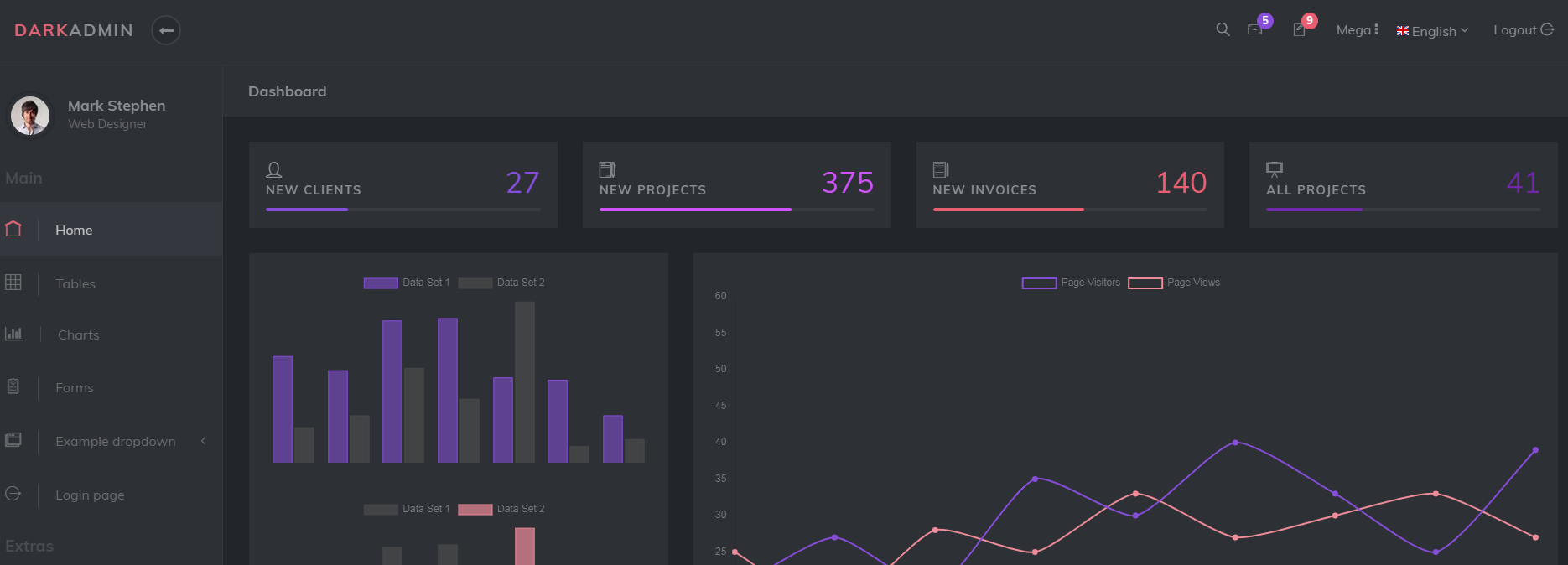This screenshot has height=565, width=1568.
Task: Open tasks icon with badge 9
Action: [x=1299, y=29]
